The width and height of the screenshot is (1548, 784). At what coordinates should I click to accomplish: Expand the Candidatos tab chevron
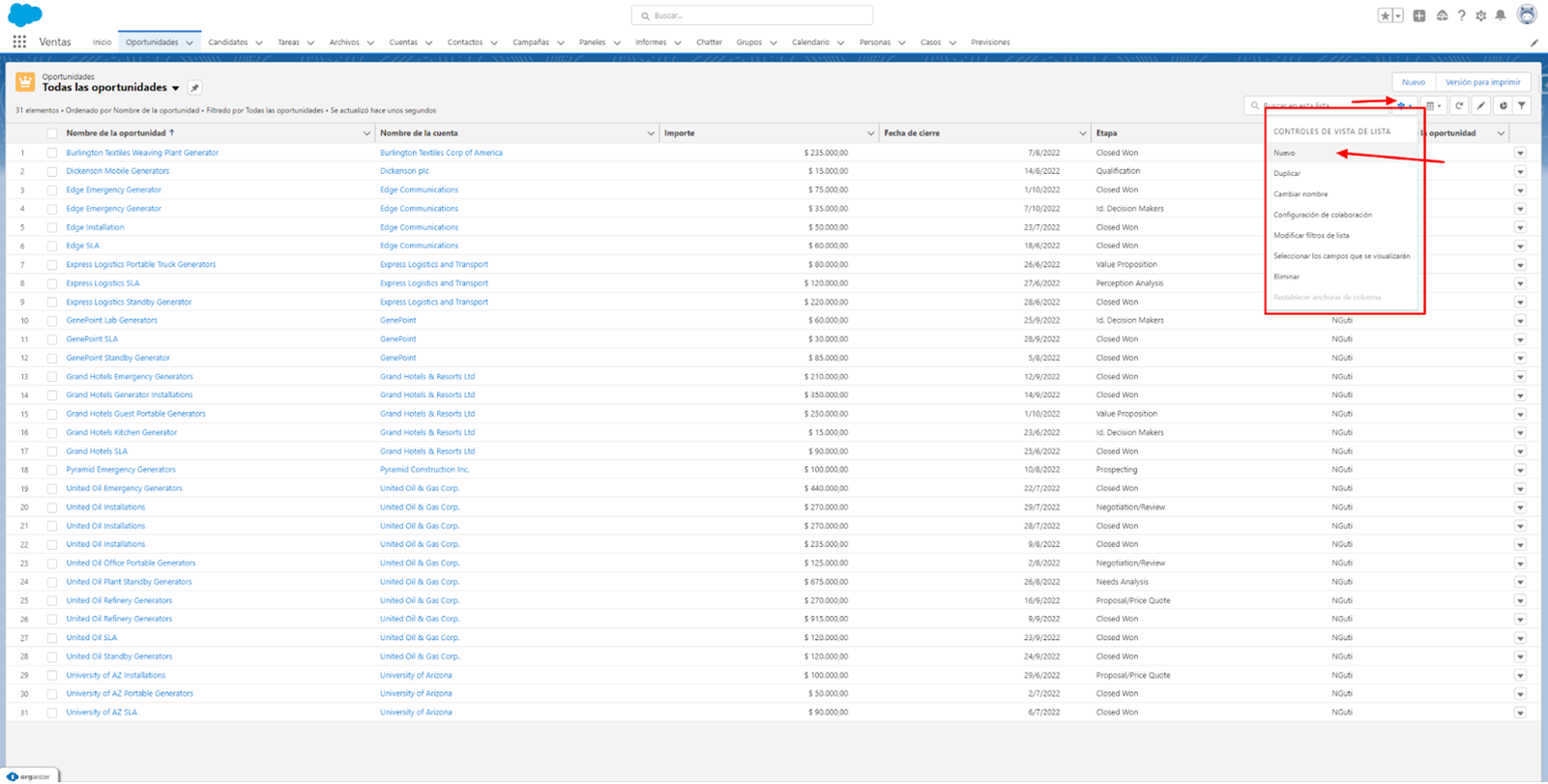point(259,43)
